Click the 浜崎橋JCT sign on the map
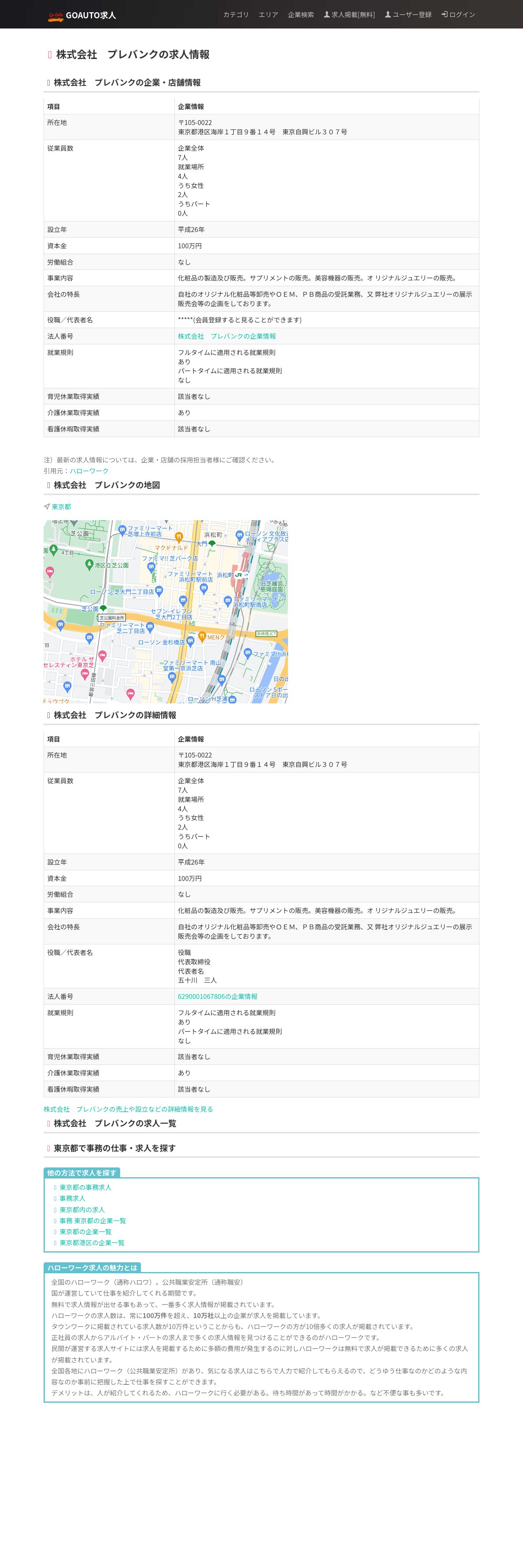The height and width of the screenshot is (1568, 523). (x=266, y=634)
